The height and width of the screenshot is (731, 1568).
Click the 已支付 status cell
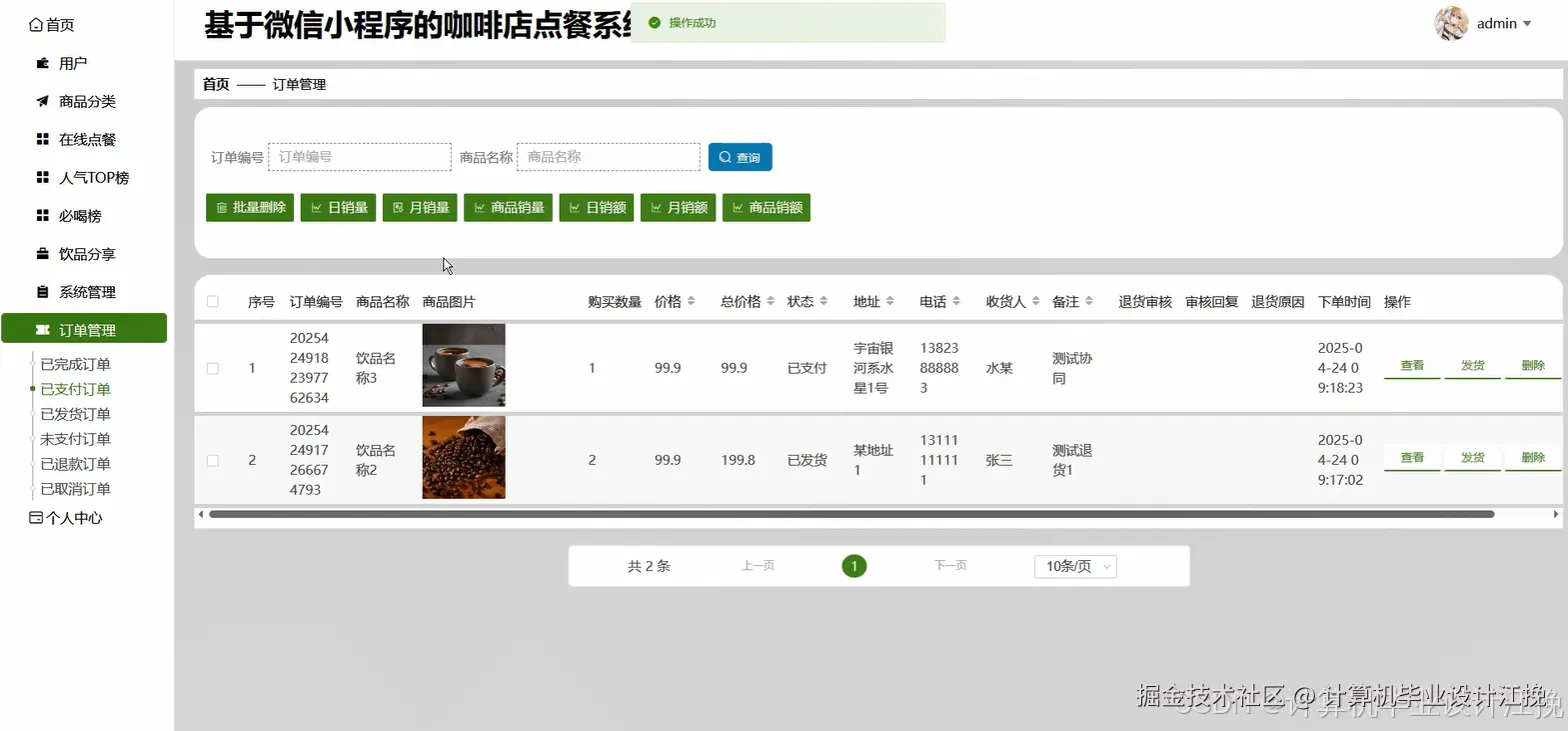(x=806, y=368)
